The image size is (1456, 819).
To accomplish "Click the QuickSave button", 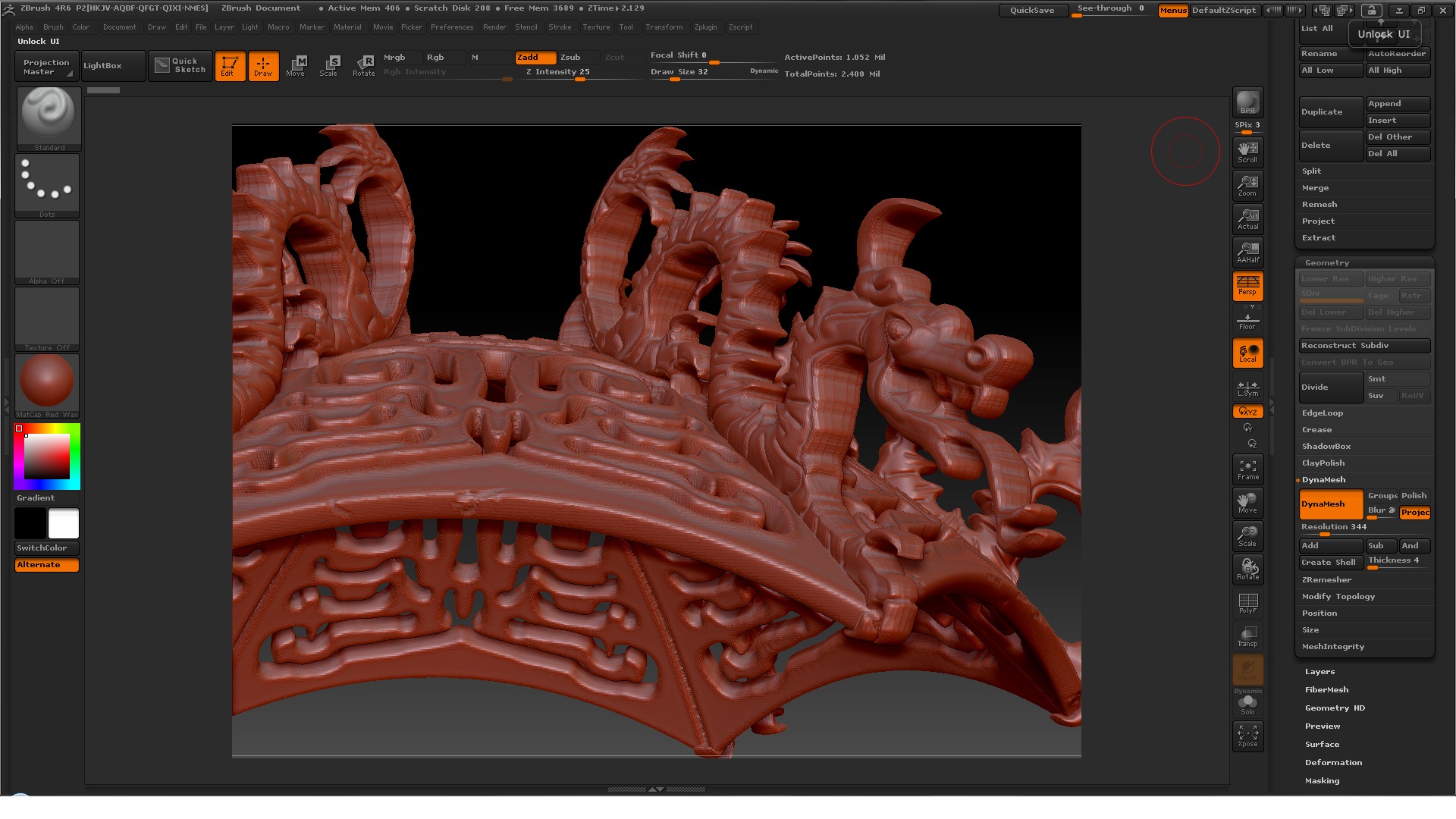I will (1032, 11).
